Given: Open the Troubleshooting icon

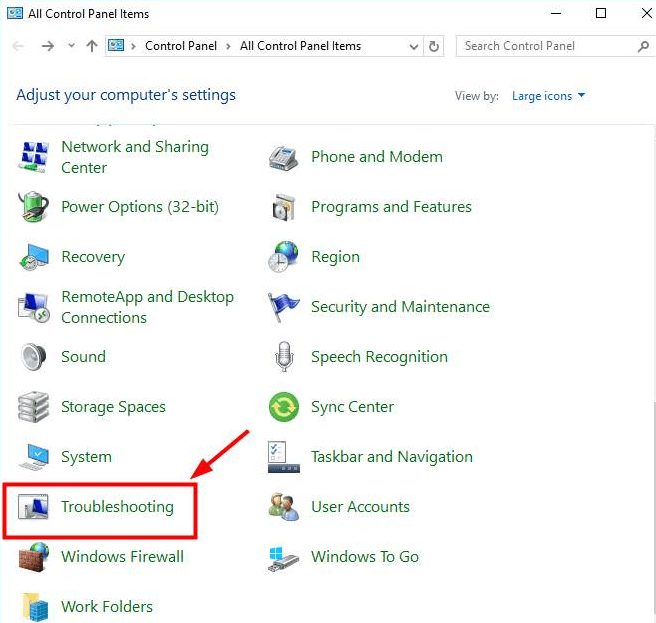Looking at the screenshot, I should (x=35, y=507).
